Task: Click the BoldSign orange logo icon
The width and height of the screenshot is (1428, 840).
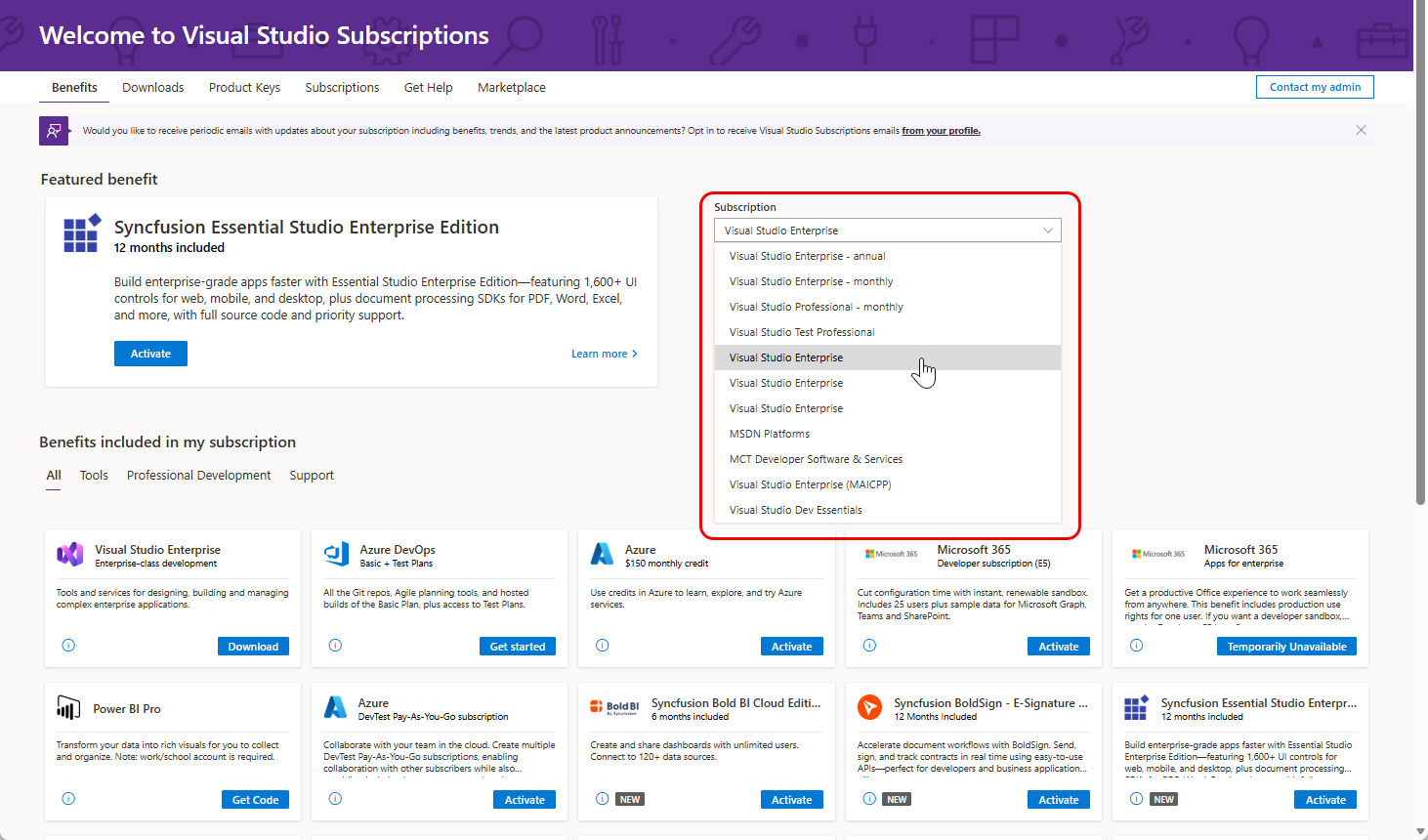Action: [x=869, y=707]
